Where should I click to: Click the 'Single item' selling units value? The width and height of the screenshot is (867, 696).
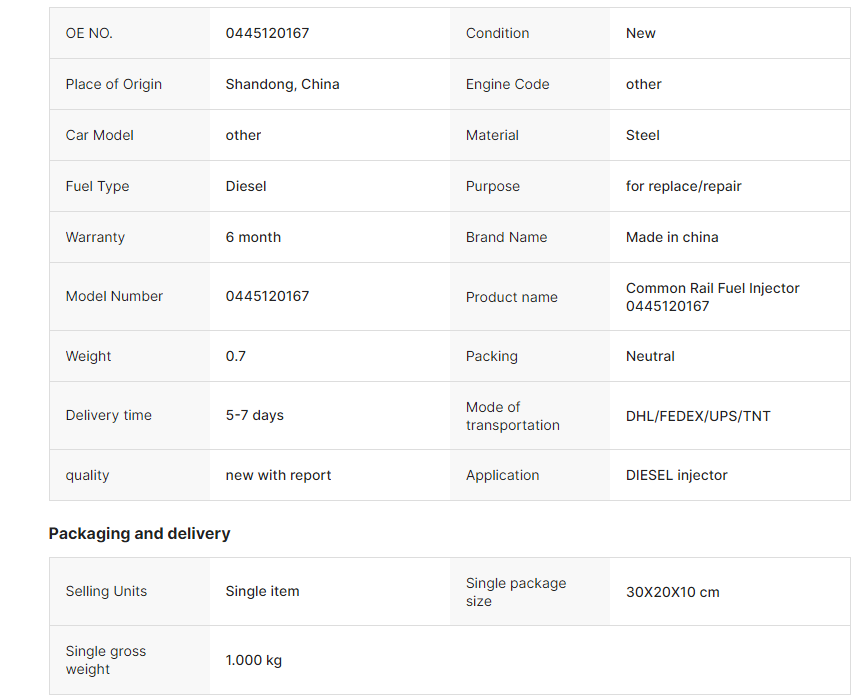pyautogui.click(x=262, y=591)
